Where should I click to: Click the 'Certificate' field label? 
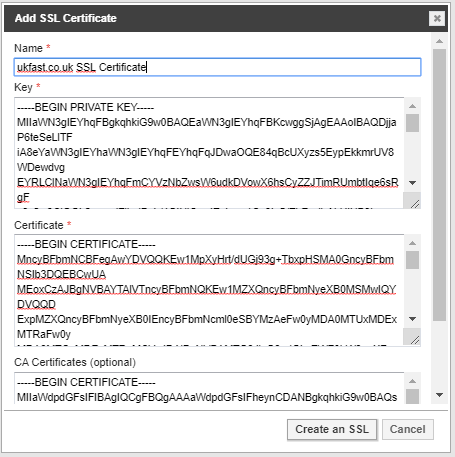coord(39,225)
